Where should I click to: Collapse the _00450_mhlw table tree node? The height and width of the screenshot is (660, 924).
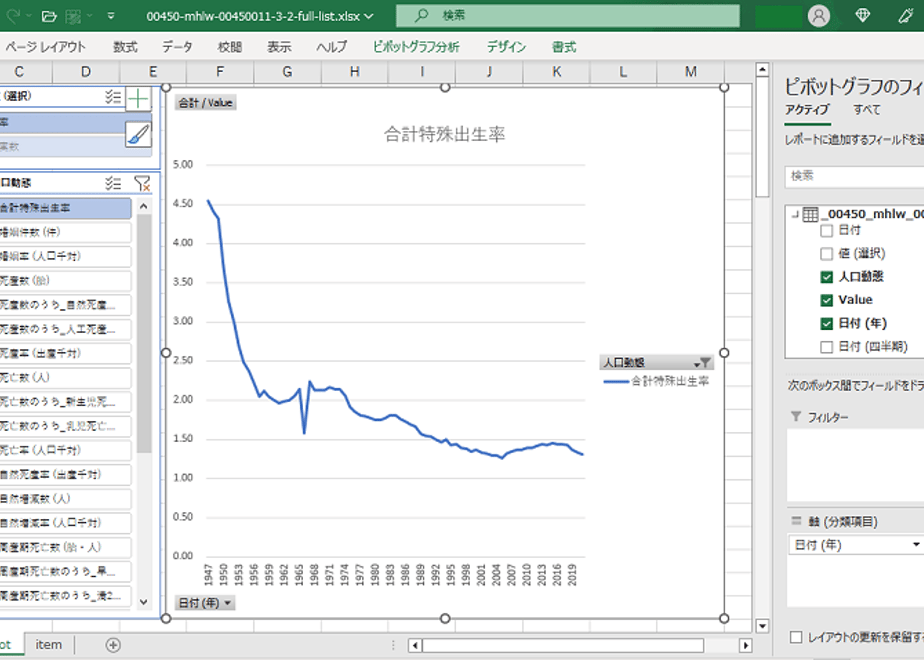pyautogui.click(x=795, y=214)
